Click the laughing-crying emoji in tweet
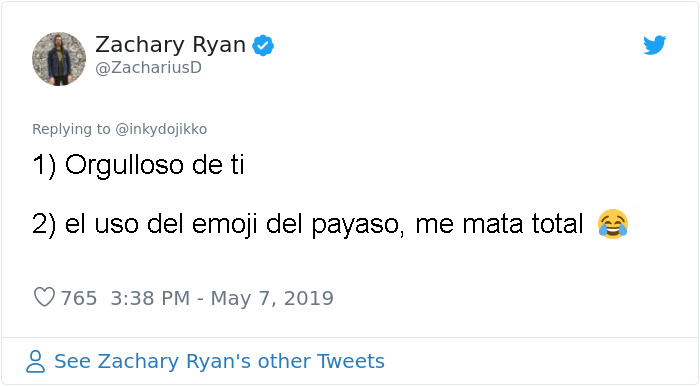This screenshot has height=386, width=700. (x=613, y=224)
